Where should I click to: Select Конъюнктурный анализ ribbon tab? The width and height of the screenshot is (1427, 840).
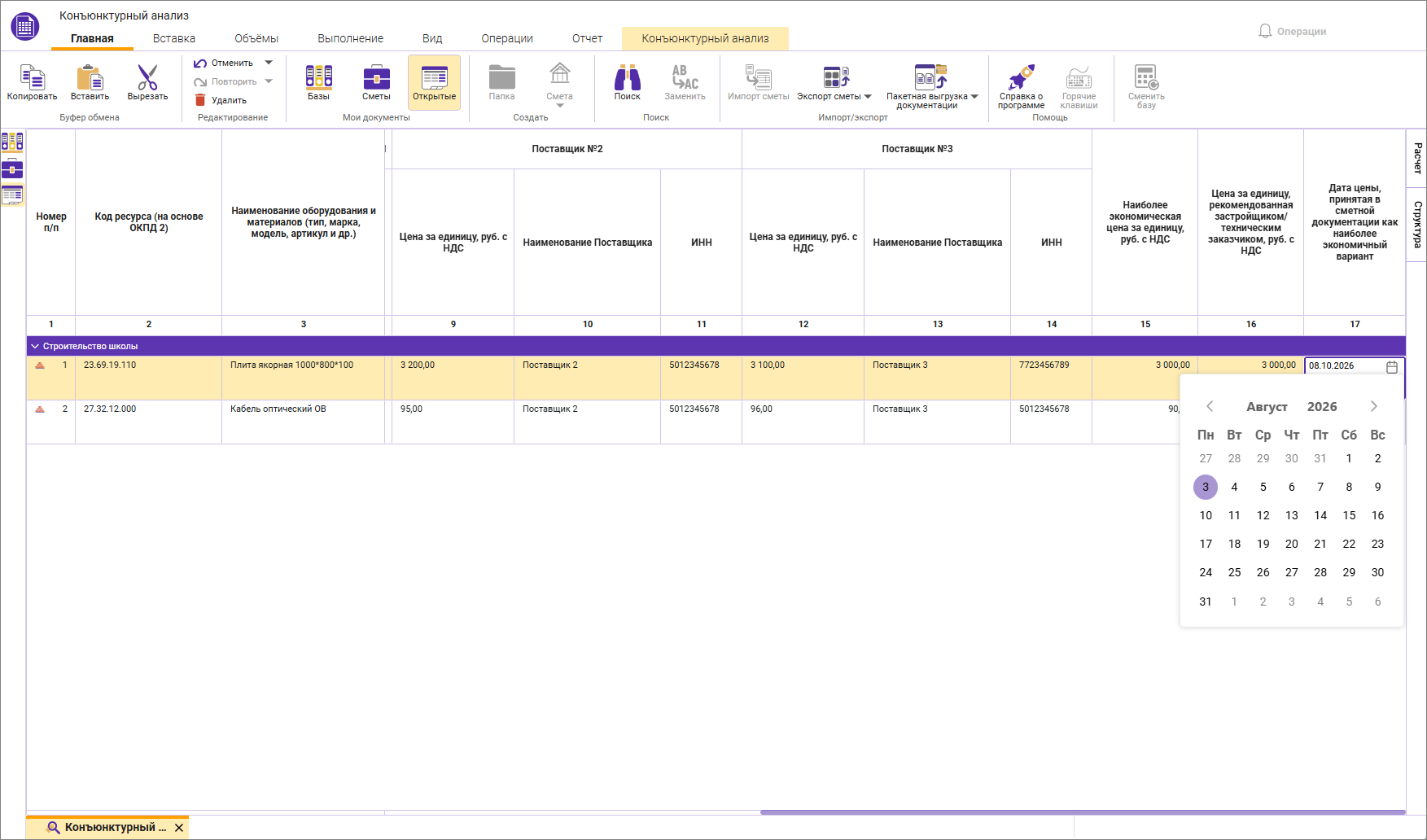[705, 38]
